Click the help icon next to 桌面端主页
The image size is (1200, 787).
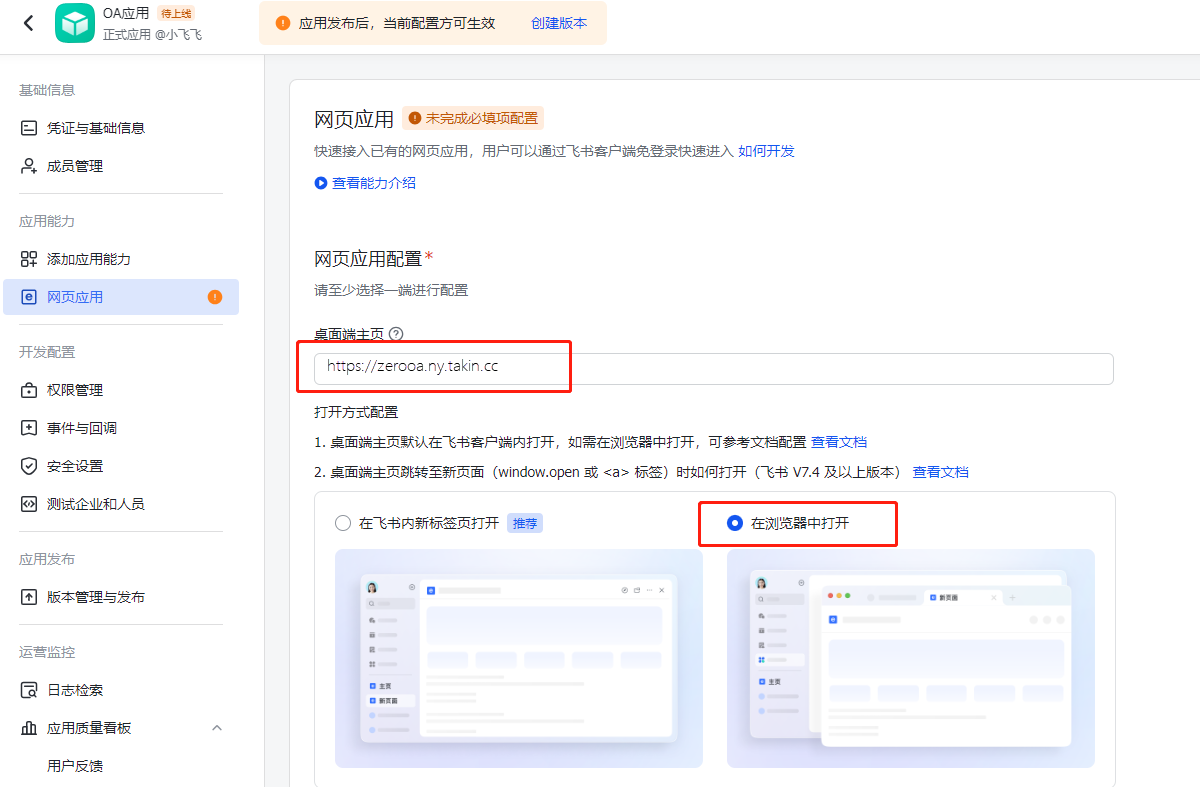point(396,334)
